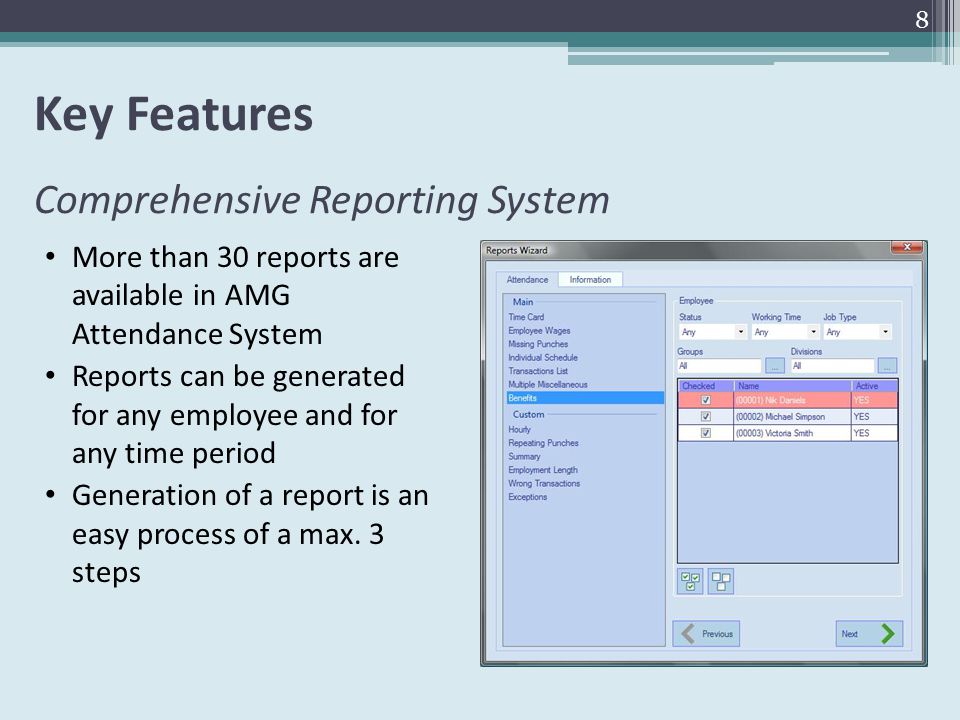Image resolution: width=960 pixels, height=720 pixels.
Task: Select the Benefits report
Action: (x=585, y=398)
